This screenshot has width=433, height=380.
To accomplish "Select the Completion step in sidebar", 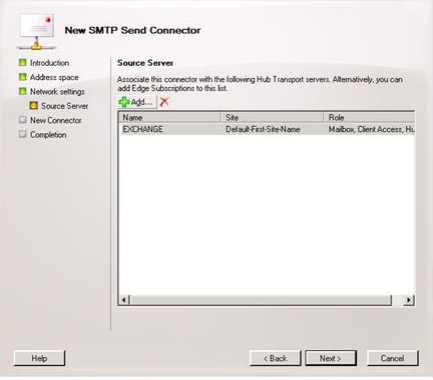I will 48,135.
